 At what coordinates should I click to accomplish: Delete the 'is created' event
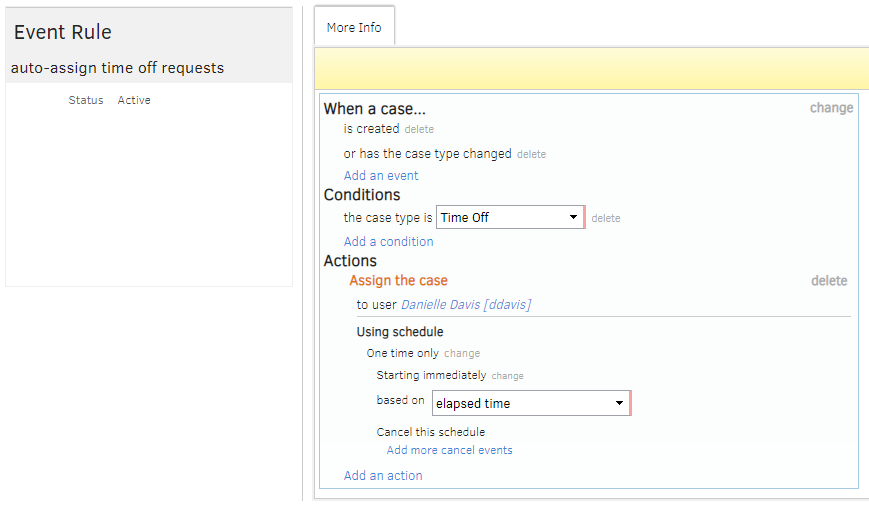(419, 130)
